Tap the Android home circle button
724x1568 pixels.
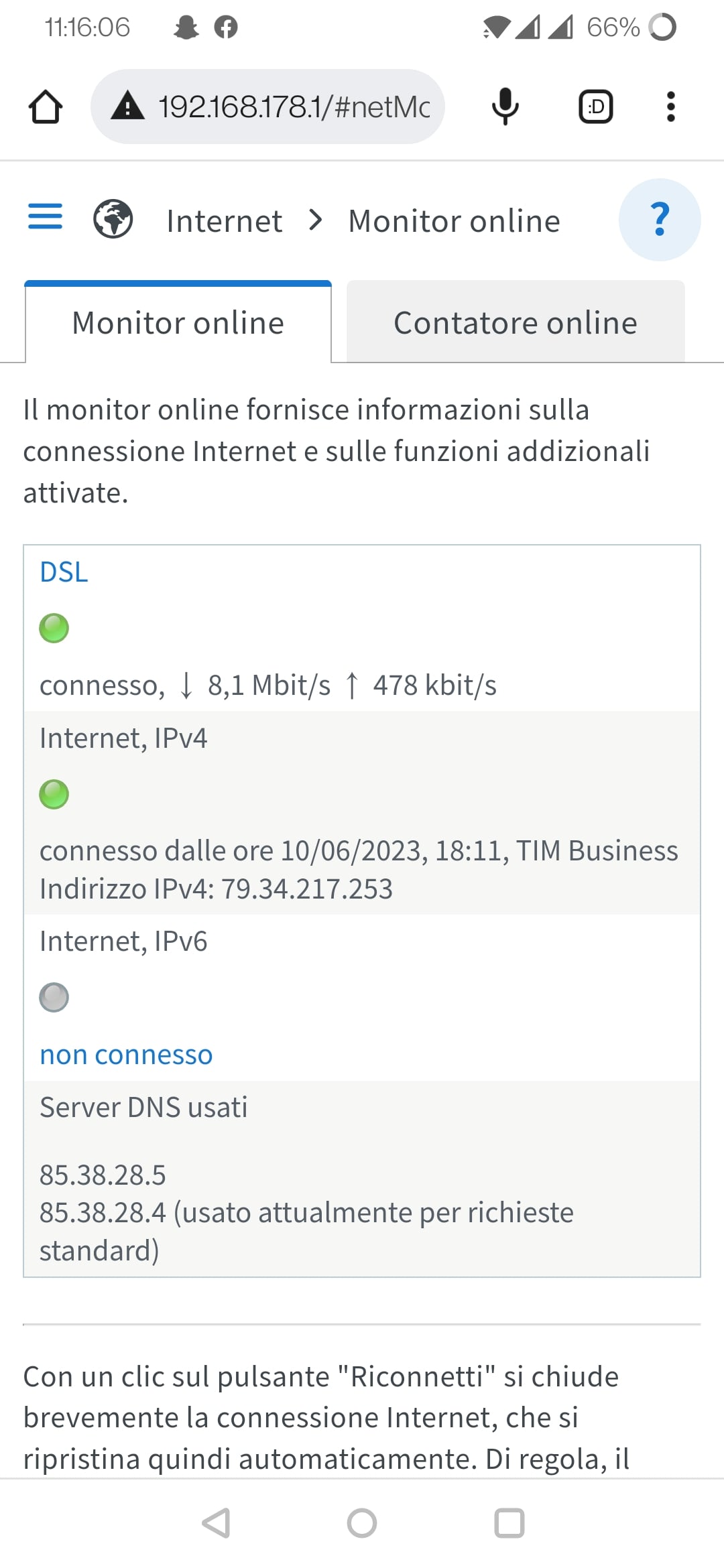pyautogui.click(x=362, y=1522)
